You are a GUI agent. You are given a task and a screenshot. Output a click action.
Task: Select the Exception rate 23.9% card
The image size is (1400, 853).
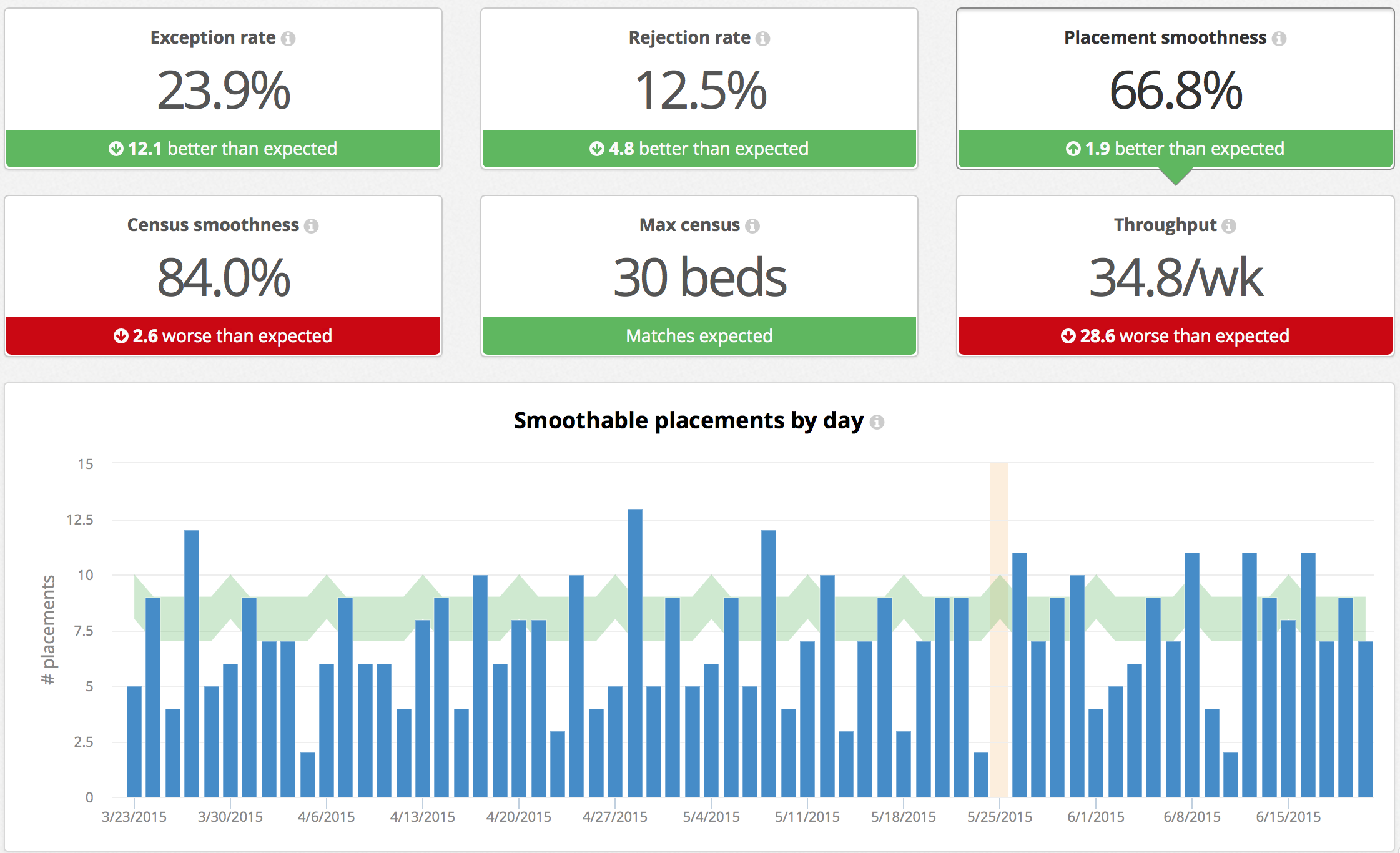click(224, 89)
